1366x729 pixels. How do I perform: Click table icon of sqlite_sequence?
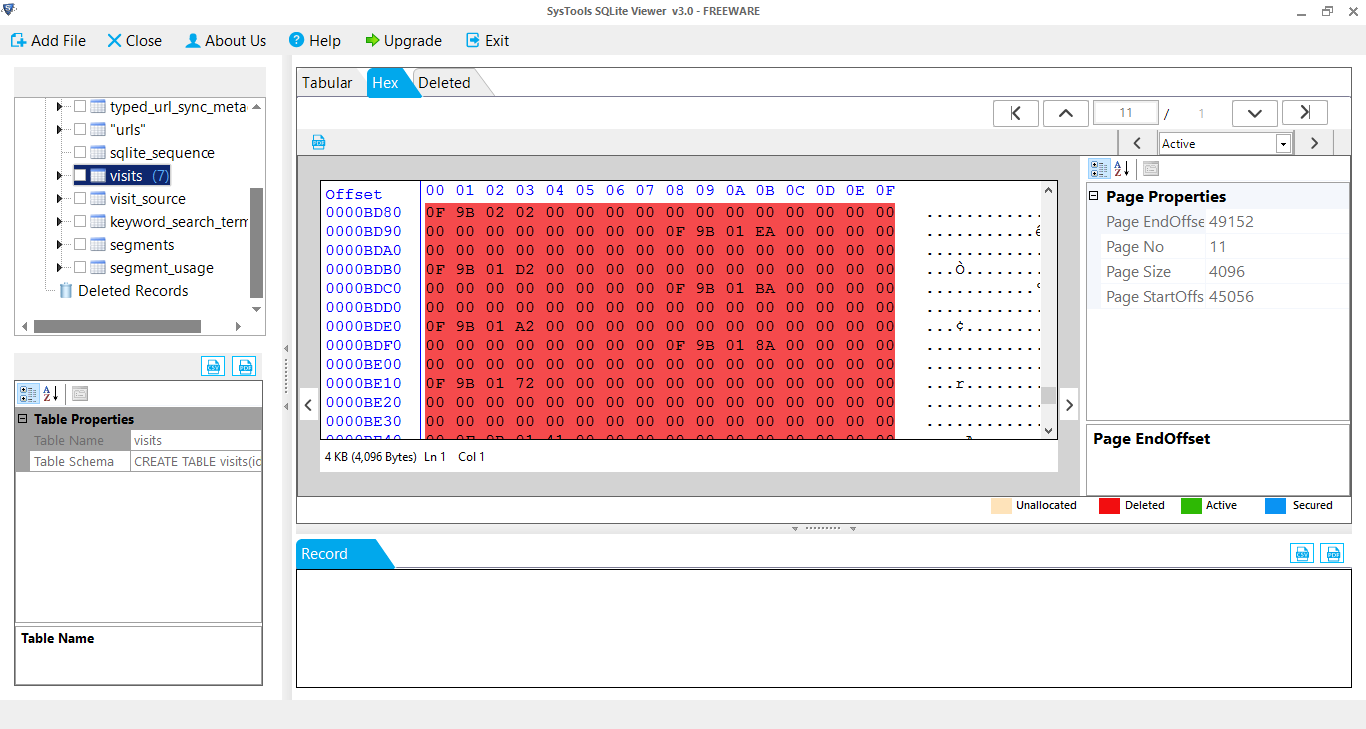pyautogui.click(x=98, y=153)
